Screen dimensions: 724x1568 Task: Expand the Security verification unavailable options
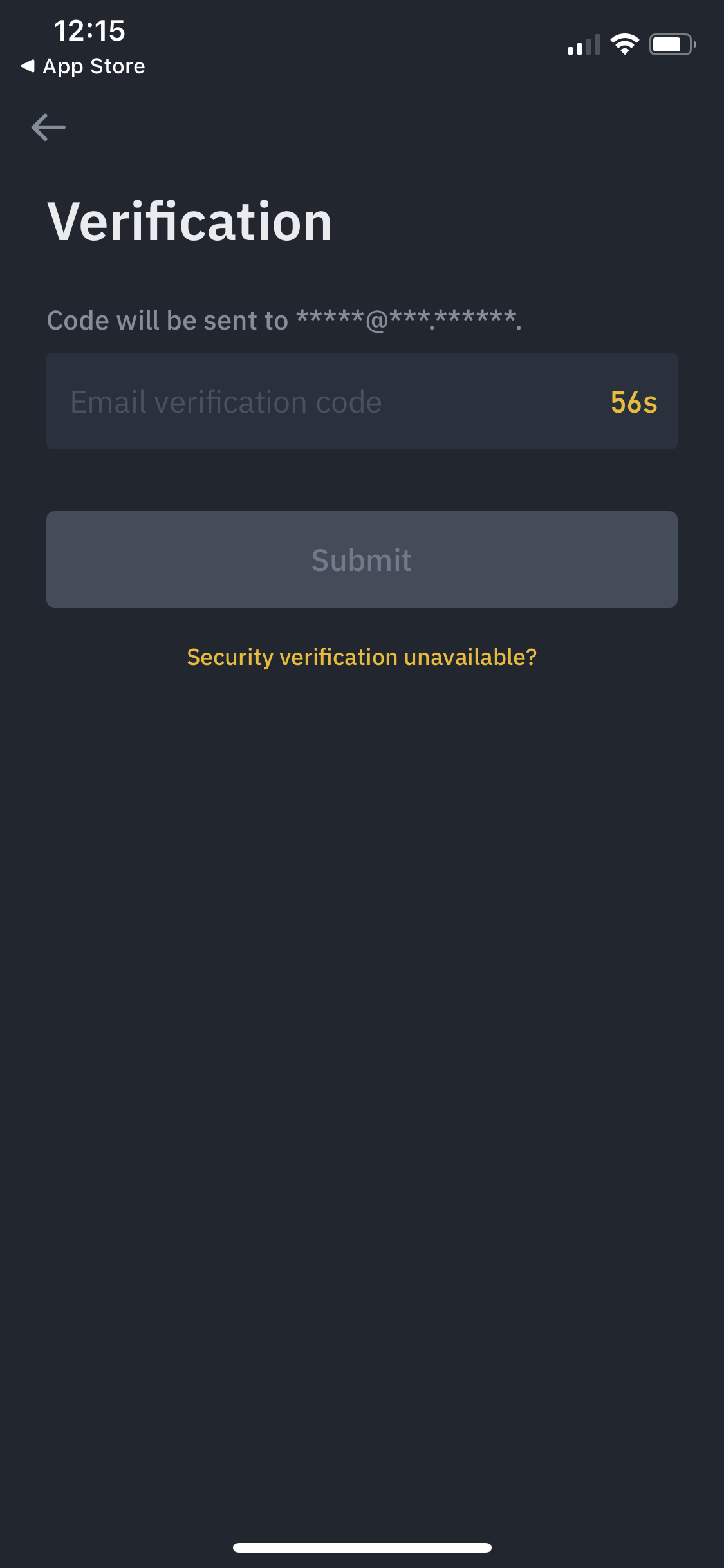click(x=362, y=657)
